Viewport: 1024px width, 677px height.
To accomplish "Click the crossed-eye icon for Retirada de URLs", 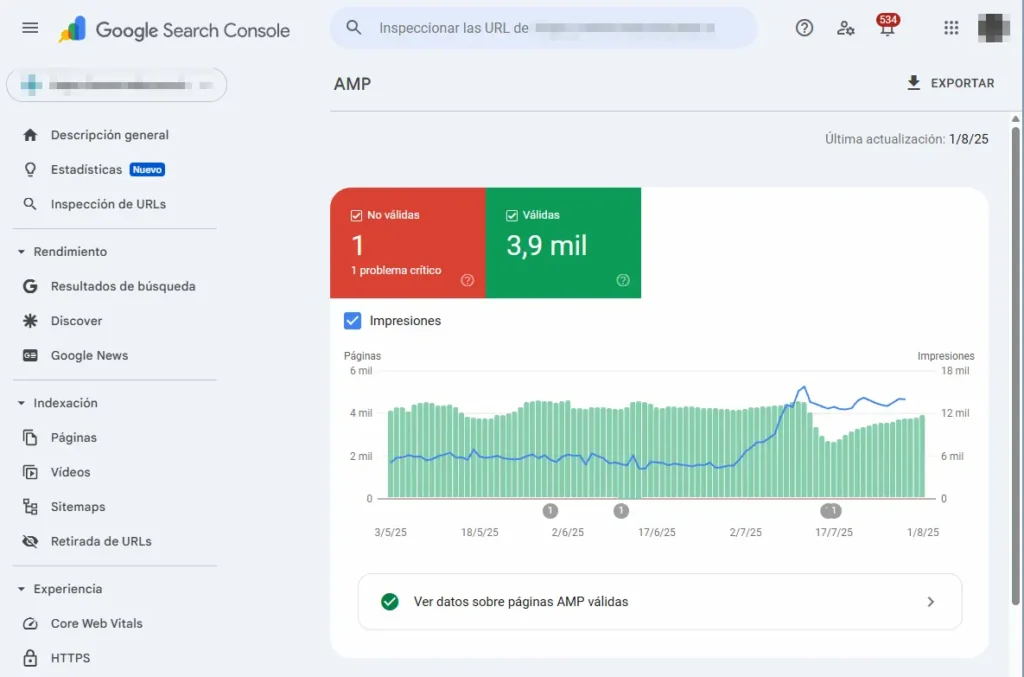I will [x=30, y=541].
